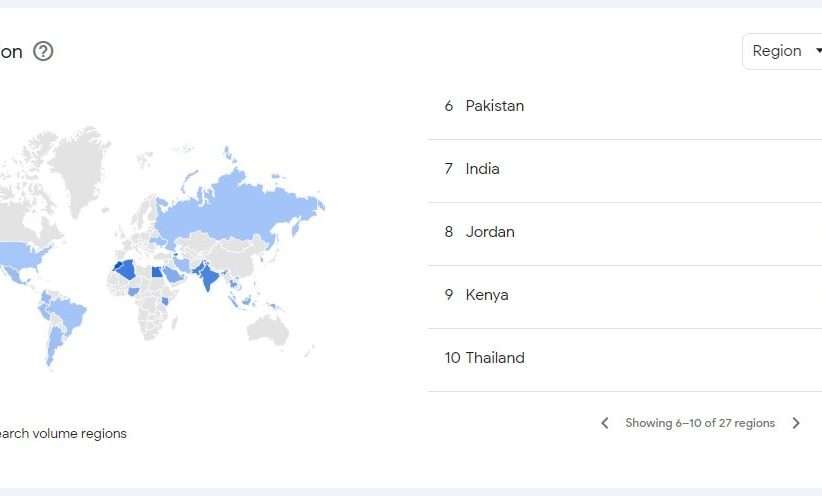Open the Region dropdown

[784, 51]
